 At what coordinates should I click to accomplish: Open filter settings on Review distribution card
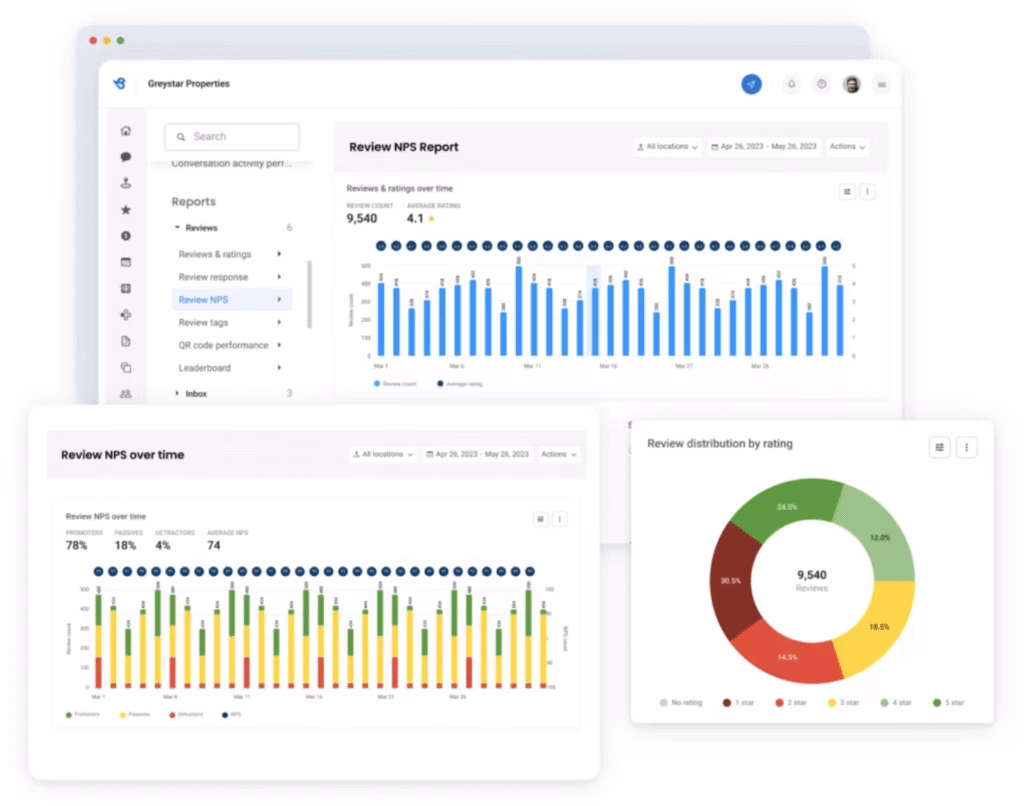click(x=939, y=447)
